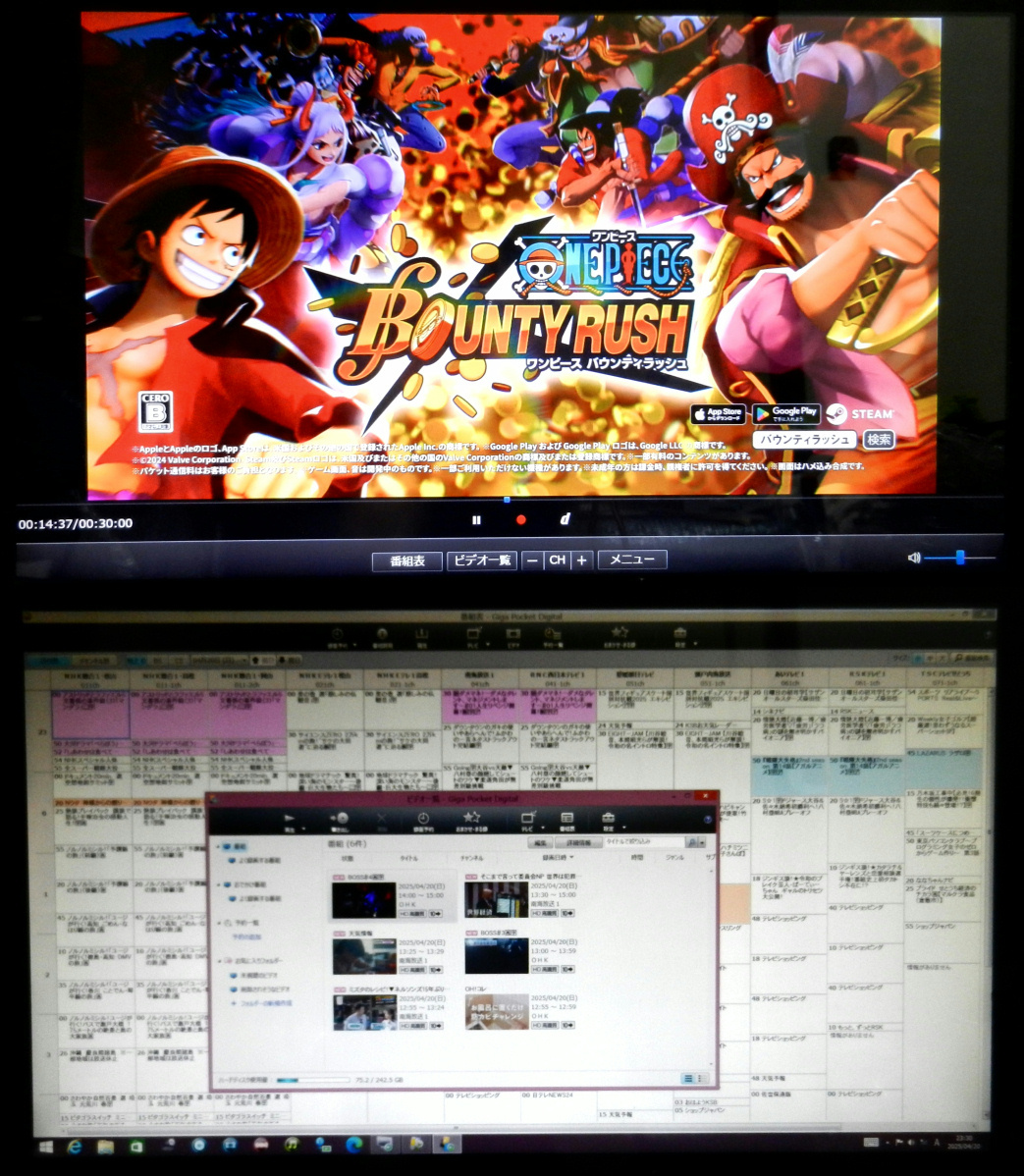Select the OH!コレ recording thumbnail
Screen dimensions: 1024x1176
(x=497, y=1012)
